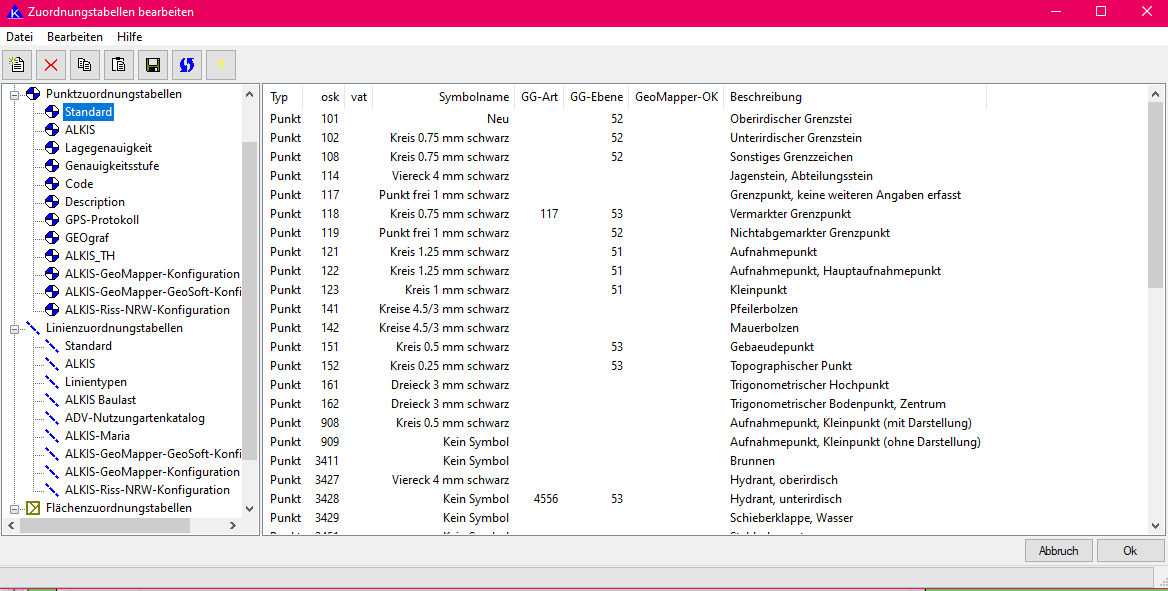Image resolution: width=1168 pixels, height=591 pixels.
Task: Create a new assignment table via toolbar
Action: pos(18,65)
